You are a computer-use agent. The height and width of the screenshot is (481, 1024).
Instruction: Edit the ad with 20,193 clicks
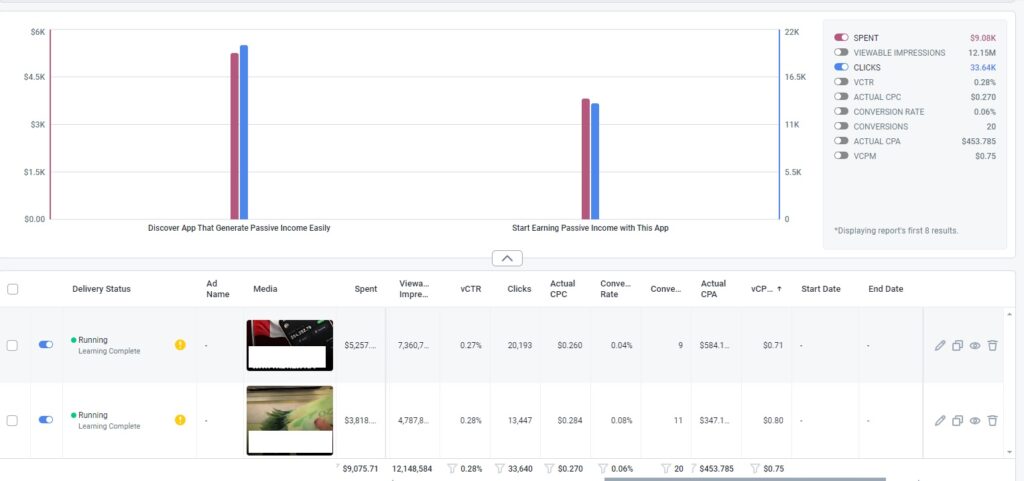940,345
